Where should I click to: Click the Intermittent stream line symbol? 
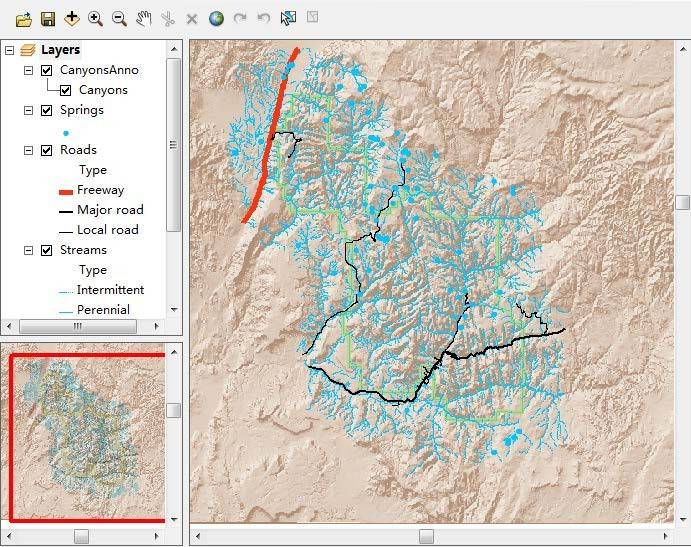[x=66, y=292]
